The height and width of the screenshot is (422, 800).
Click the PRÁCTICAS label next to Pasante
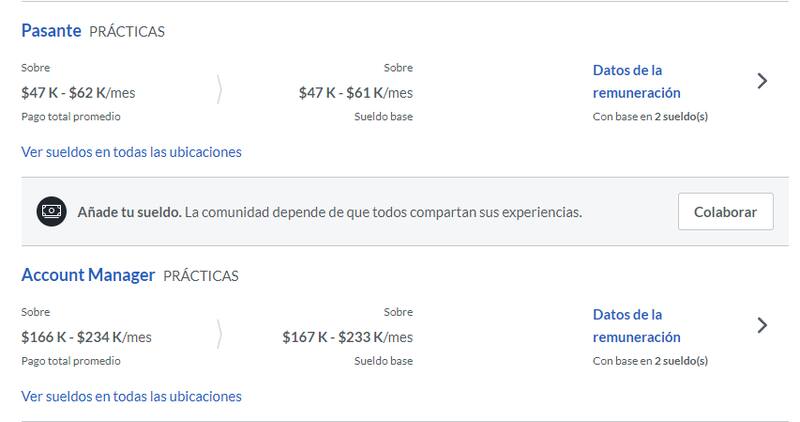(x=127, y=32)
